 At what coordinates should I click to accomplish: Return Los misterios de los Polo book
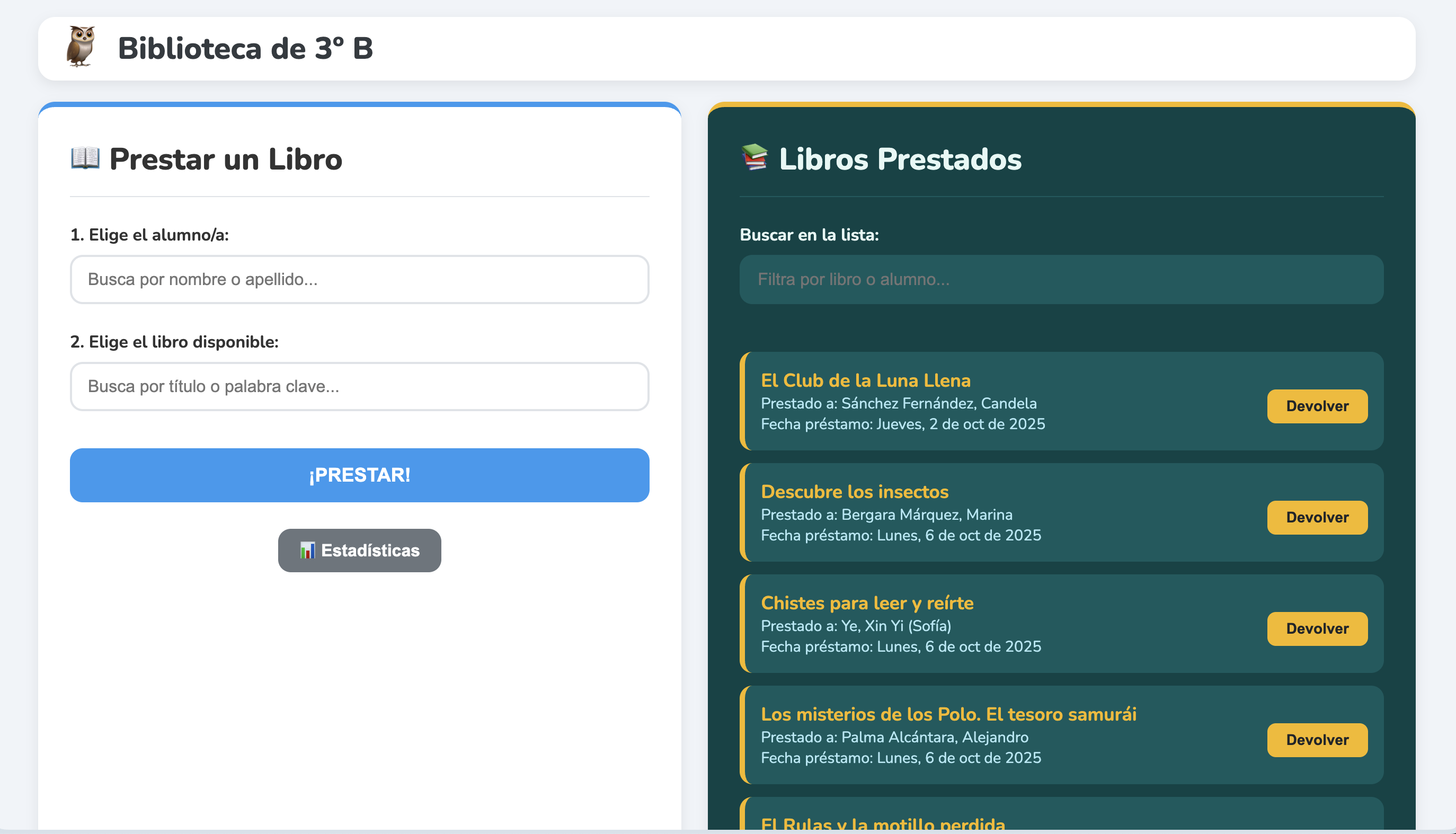click(x=1317, y=740)
